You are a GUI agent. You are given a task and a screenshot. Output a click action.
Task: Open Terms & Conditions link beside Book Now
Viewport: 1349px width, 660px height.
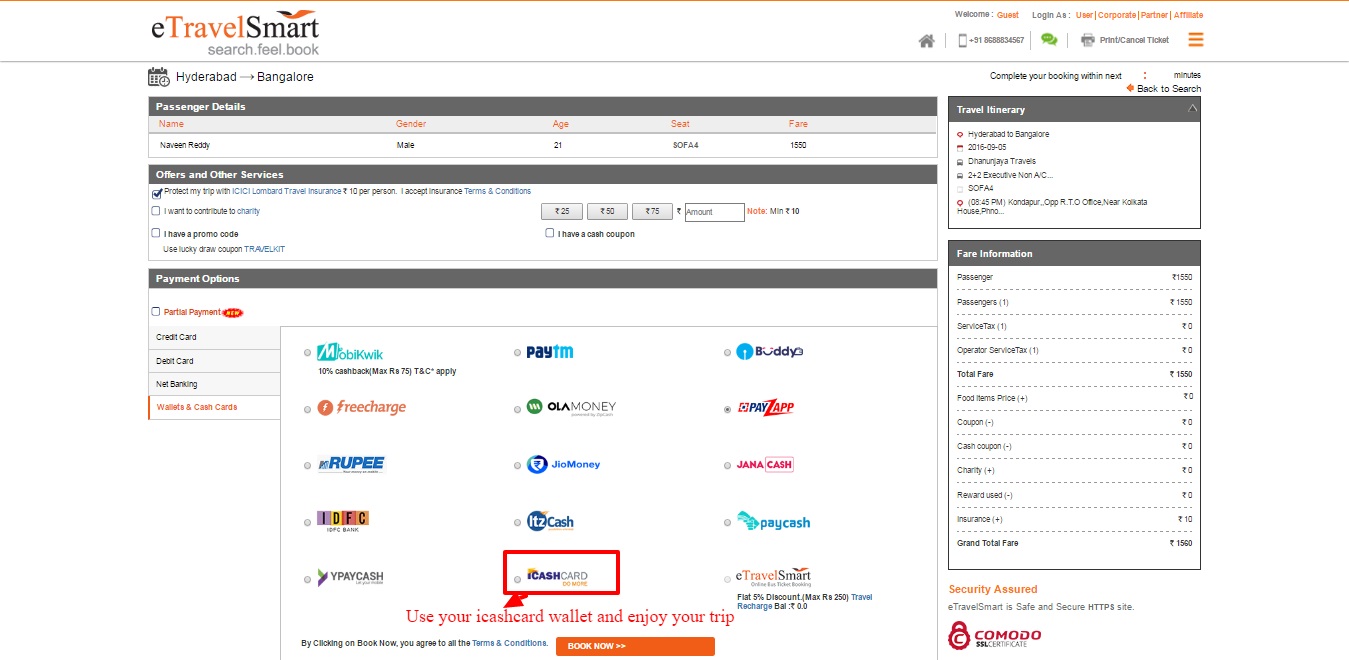click(510, 643)
